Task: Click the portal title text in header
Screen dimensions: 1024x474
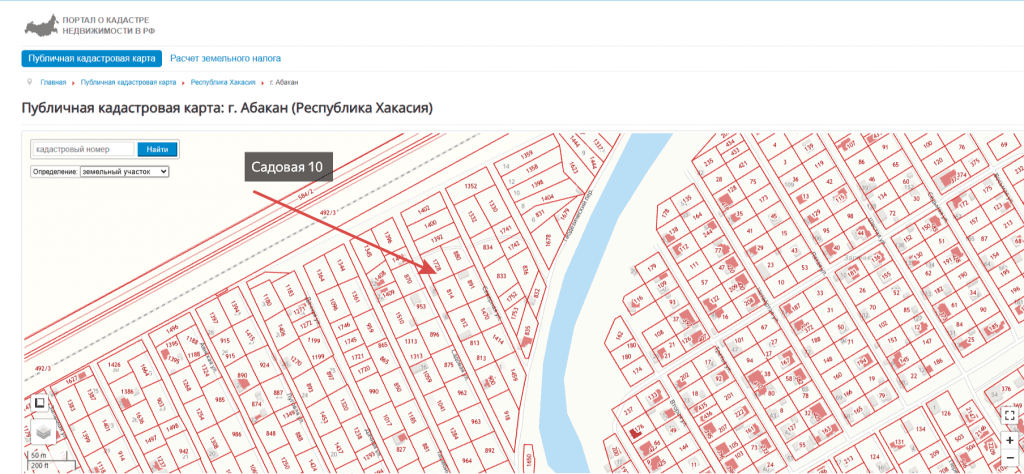Action: (x=107, y=25)
